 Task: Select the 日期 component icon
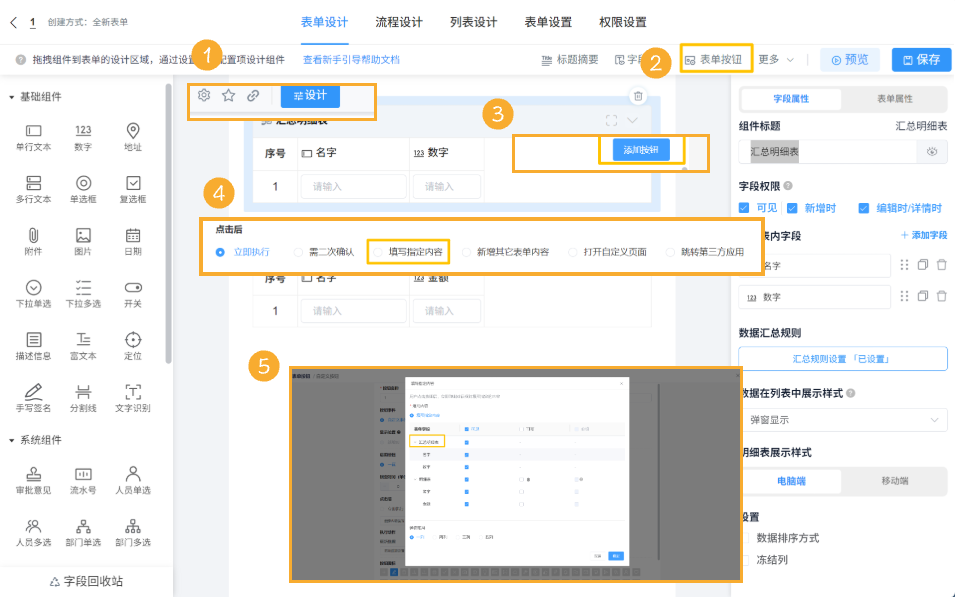click(x=133, y=242)
